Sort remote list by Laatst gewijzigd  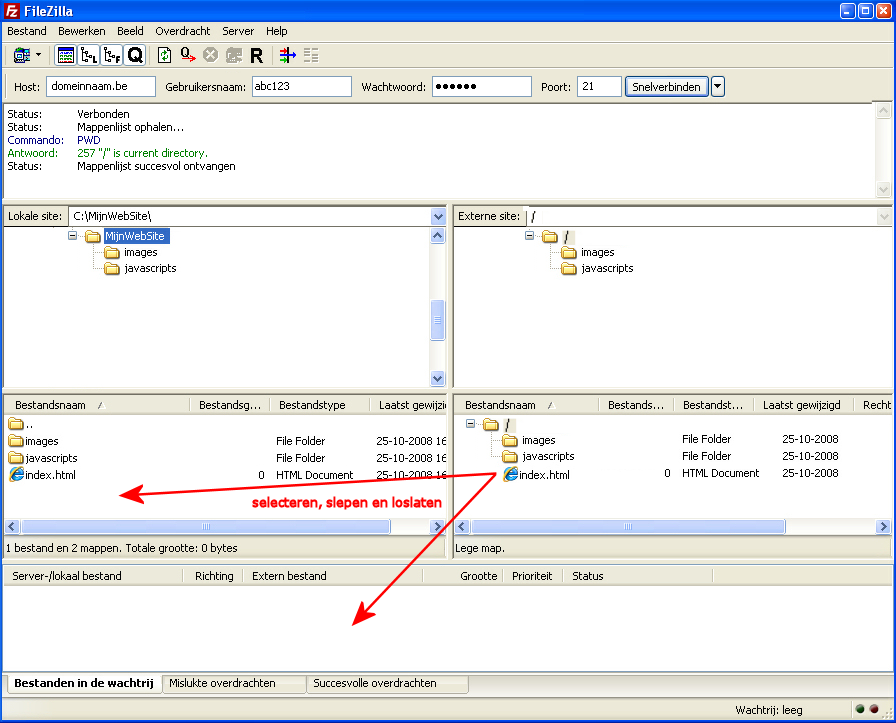pos(802,405)
